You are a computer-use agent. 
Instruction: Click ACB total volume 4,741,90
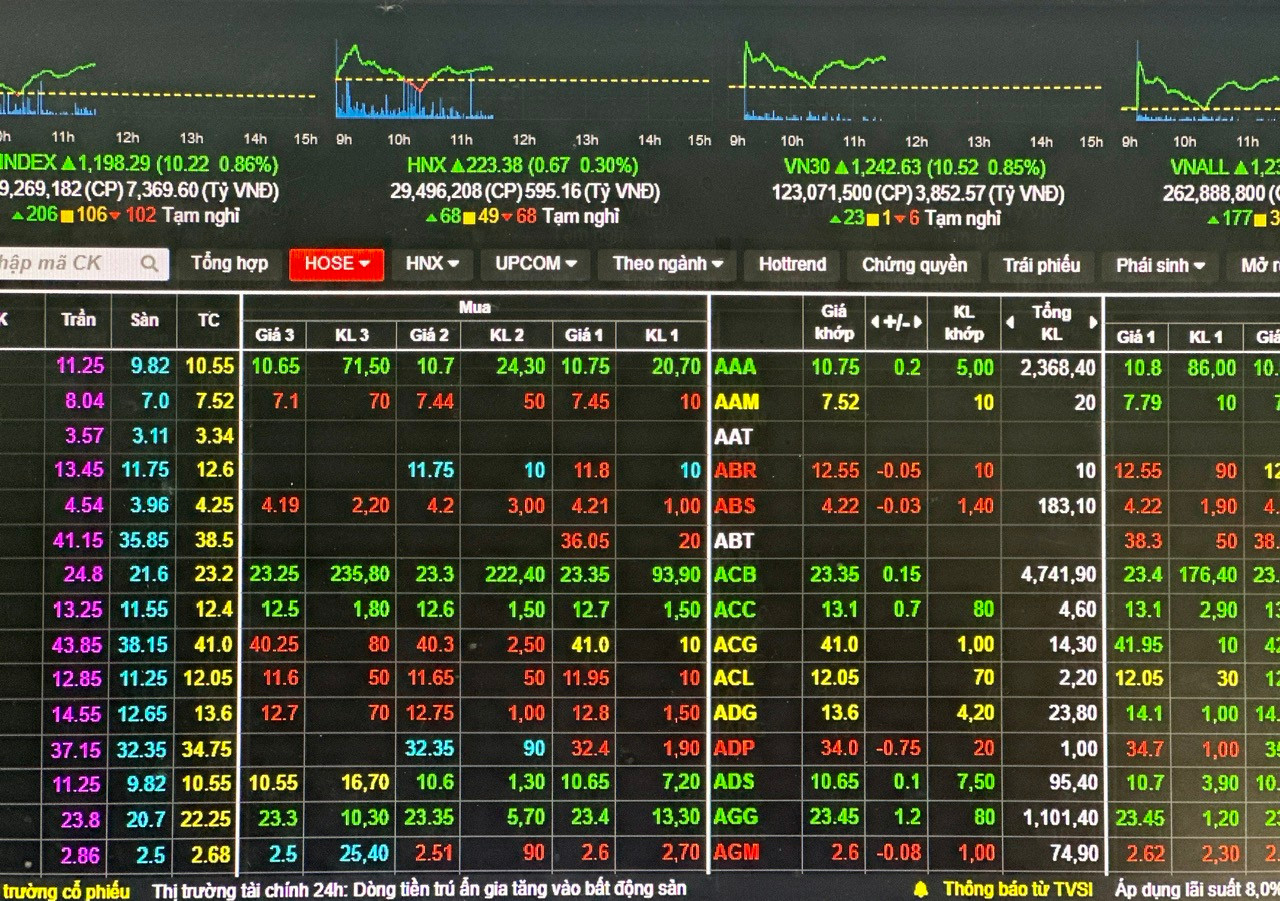point(1057,575)
